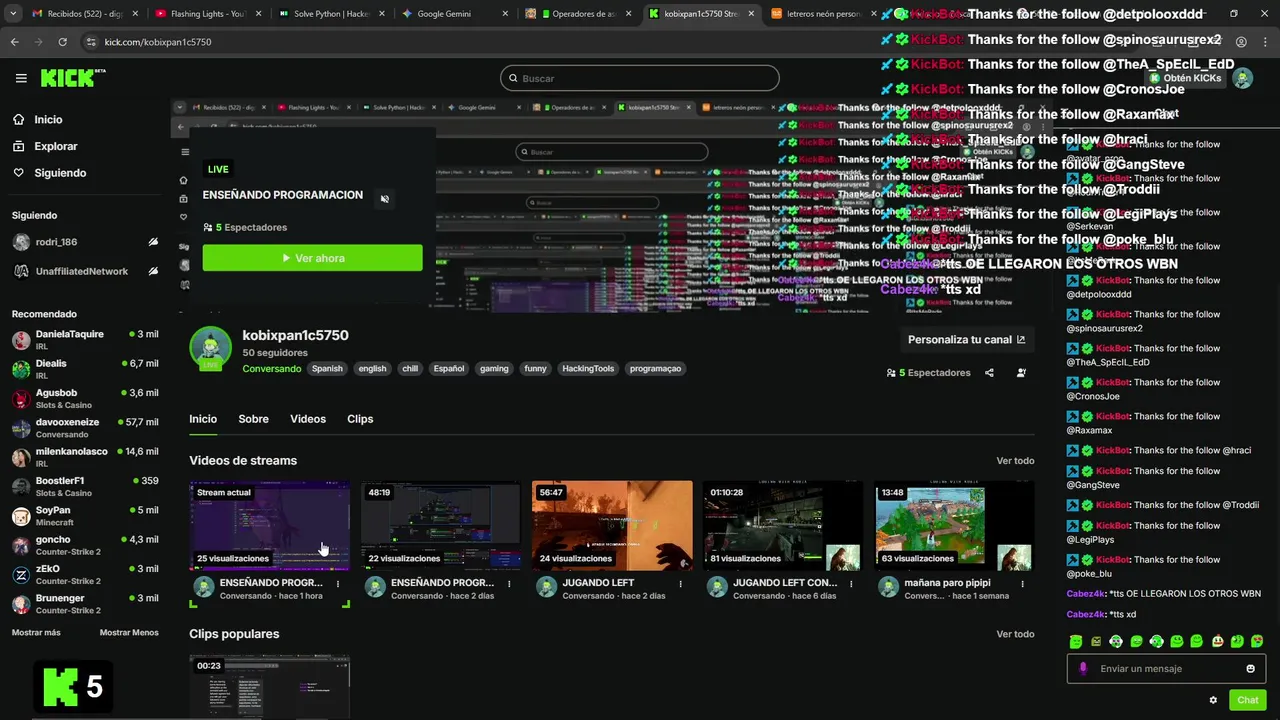This screenshot has width=1280, height=720.
Task: Switch to the Clips channel tab
Action: point(360,419)
